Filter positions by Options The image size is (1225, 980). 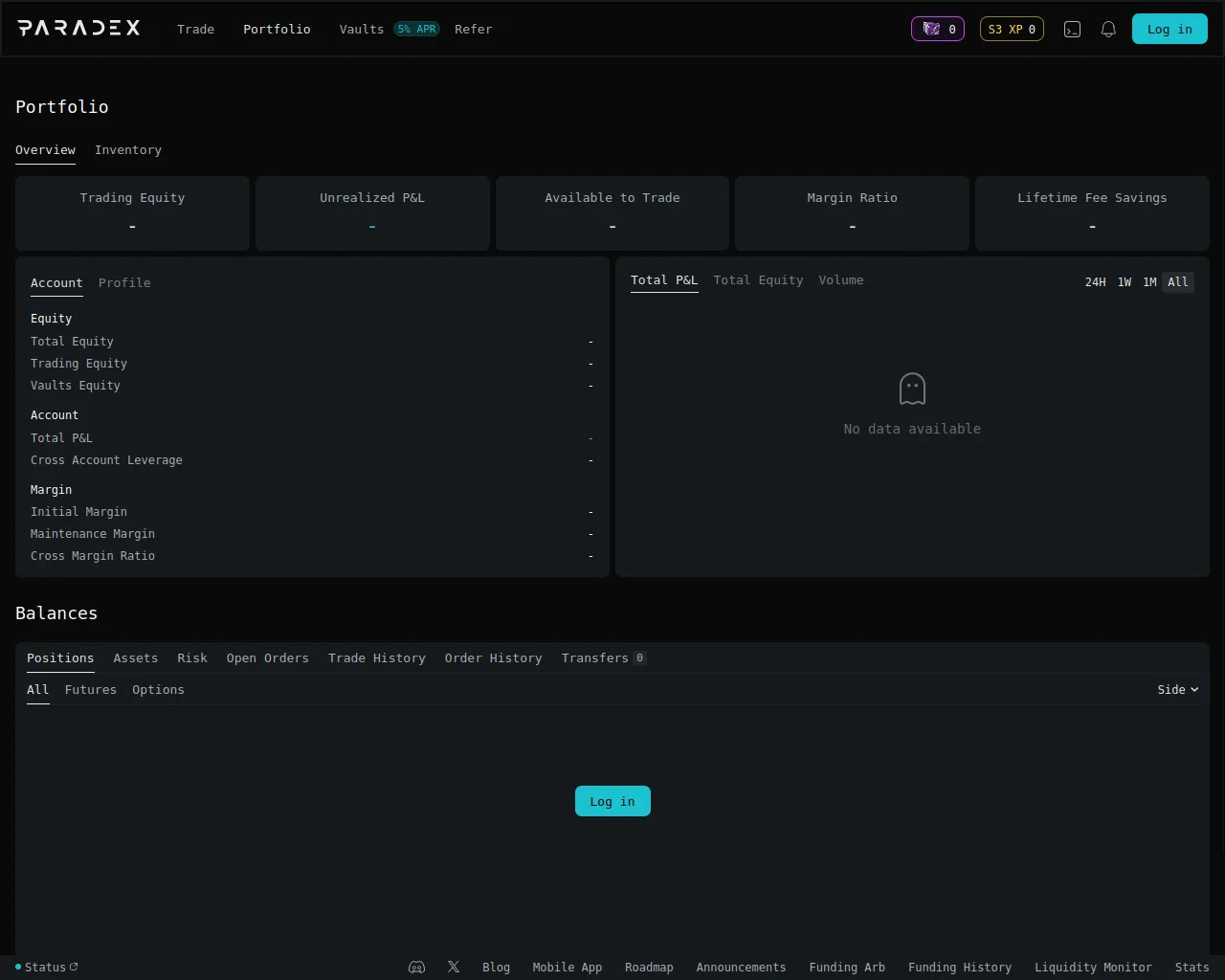coord(158,690)
